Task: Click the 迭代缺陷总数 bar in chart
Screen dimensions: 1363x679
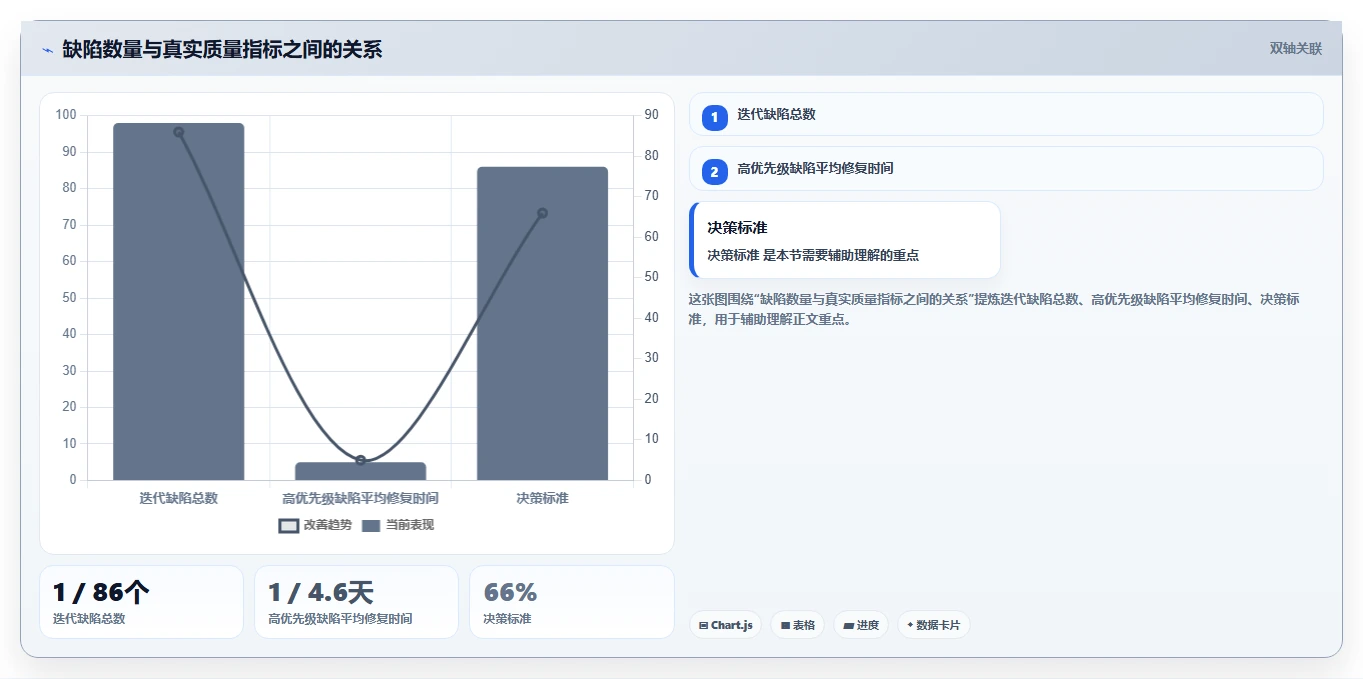Action: (x=179, y=302)
